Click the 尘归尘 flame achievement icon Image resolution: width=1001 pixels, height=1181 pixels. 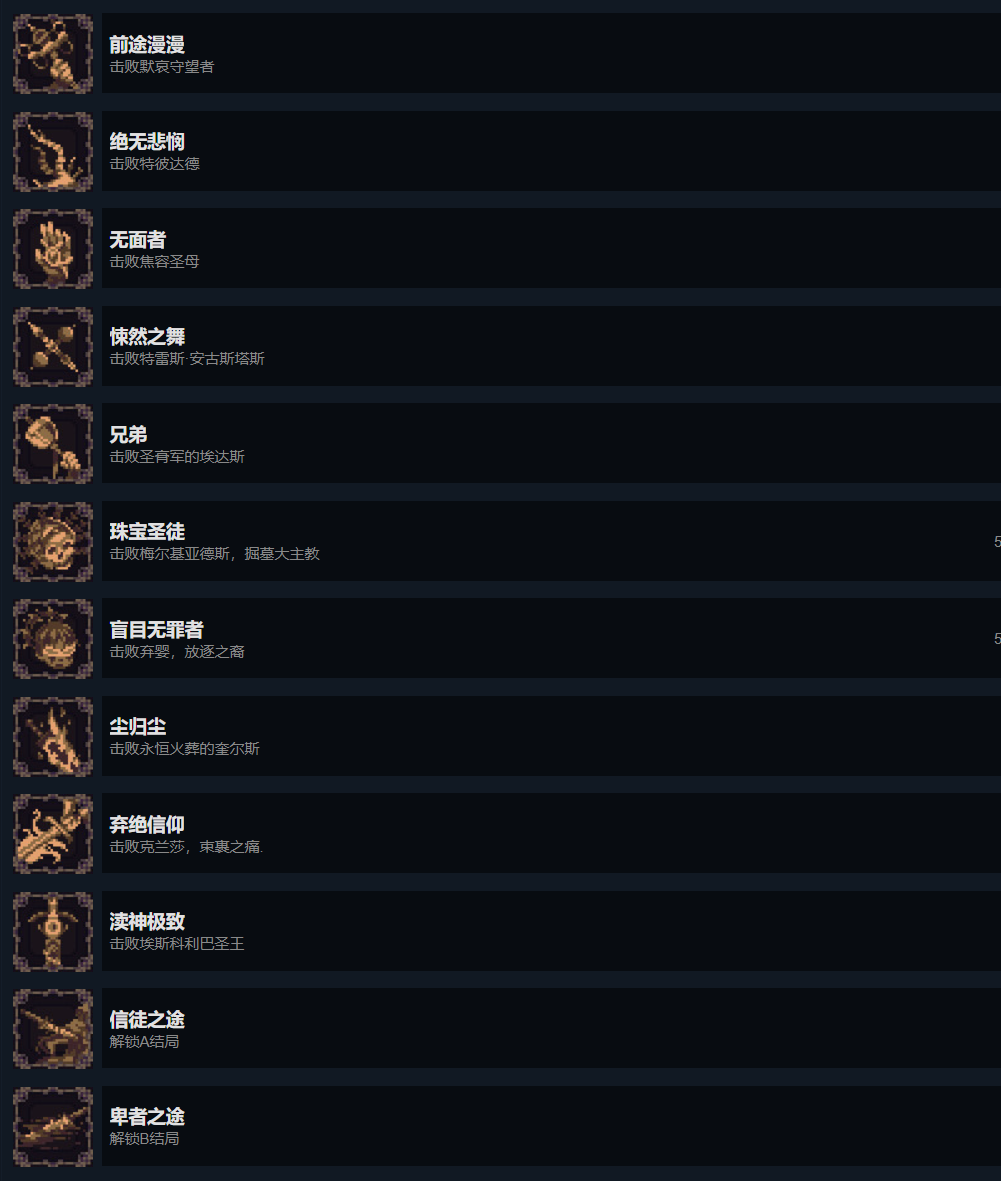pos(53,737)
